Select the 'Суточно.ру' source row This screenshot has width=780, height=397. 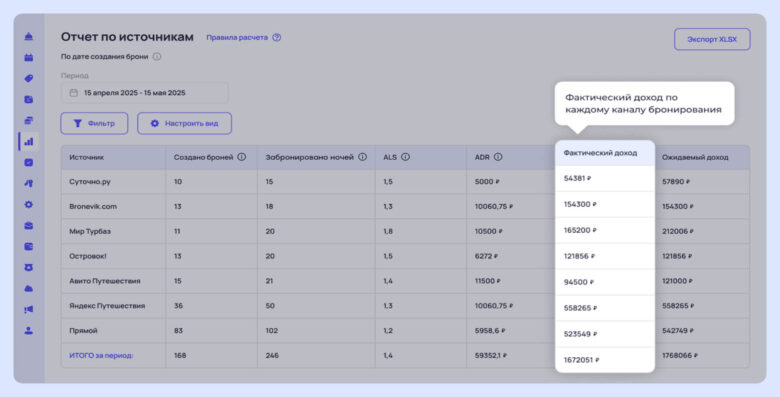tap(405, 182)
